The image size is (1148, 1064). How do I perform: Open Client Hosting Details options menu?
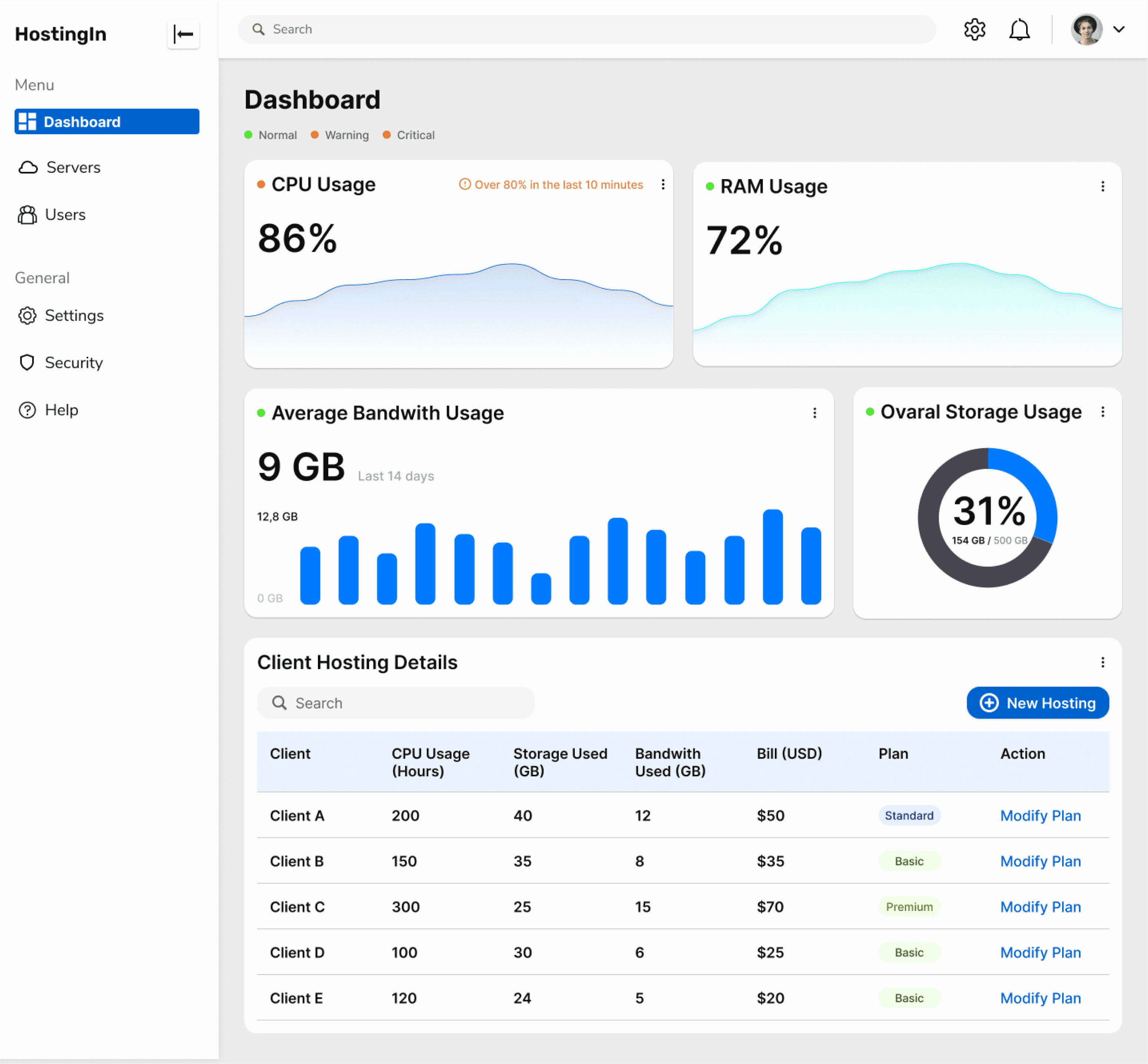(1102, 662)
